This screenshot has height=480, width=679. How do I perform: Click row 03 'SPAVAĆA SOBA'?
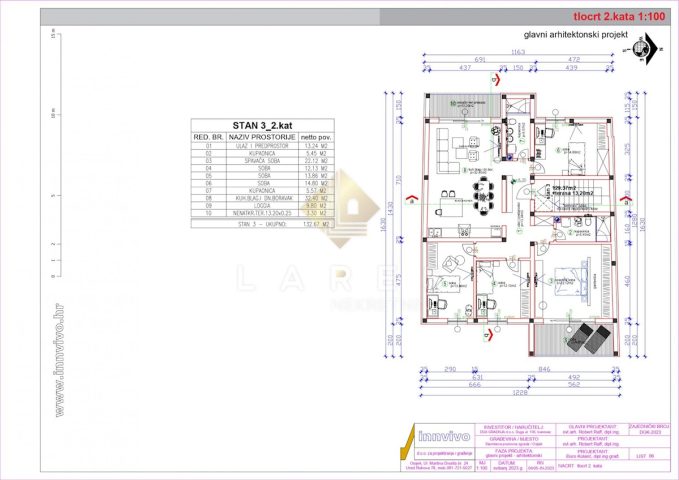coord(262,161)
